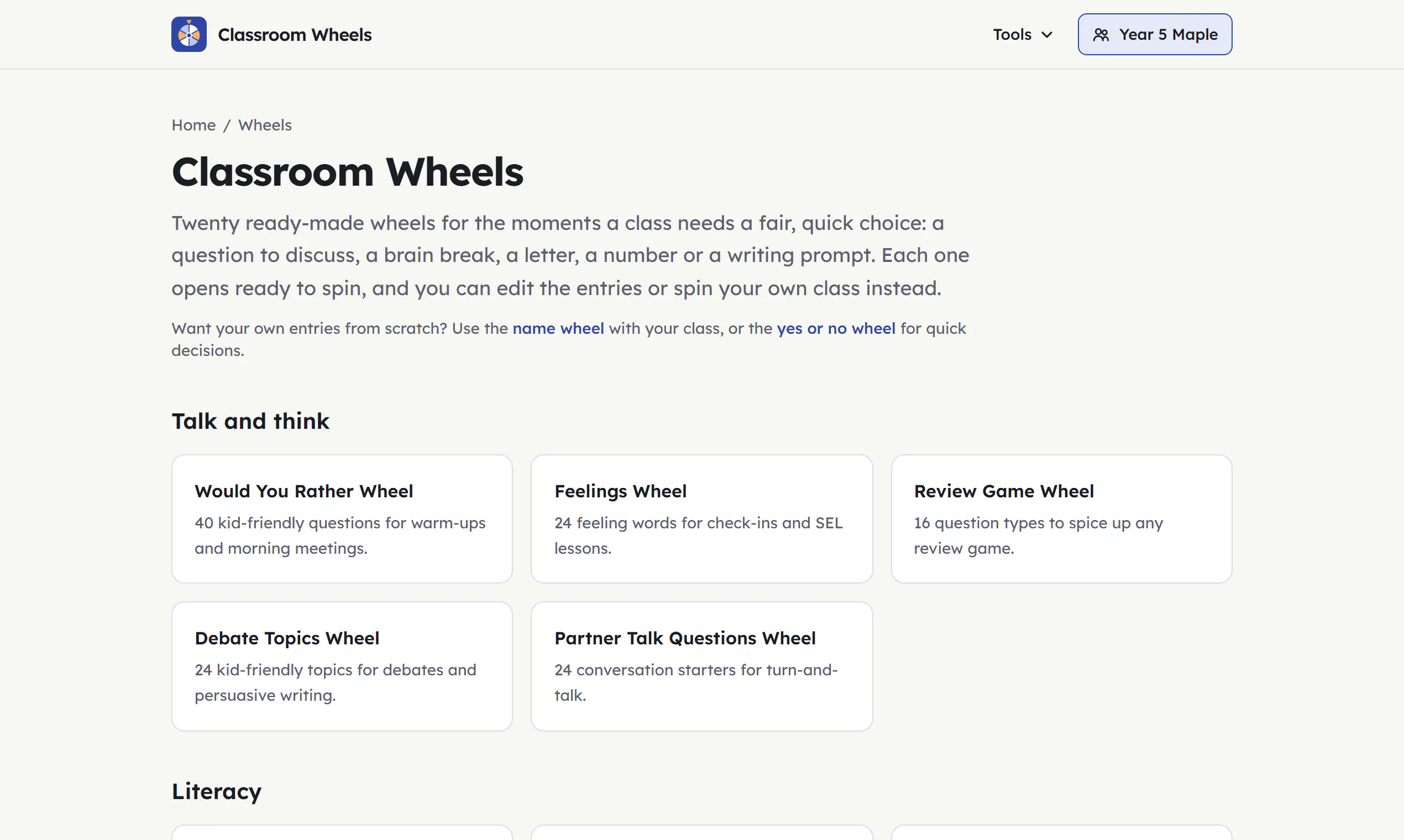Click the text '16 question types to spice up any review game.'
1404x840 pixels.
[1038, 535]
